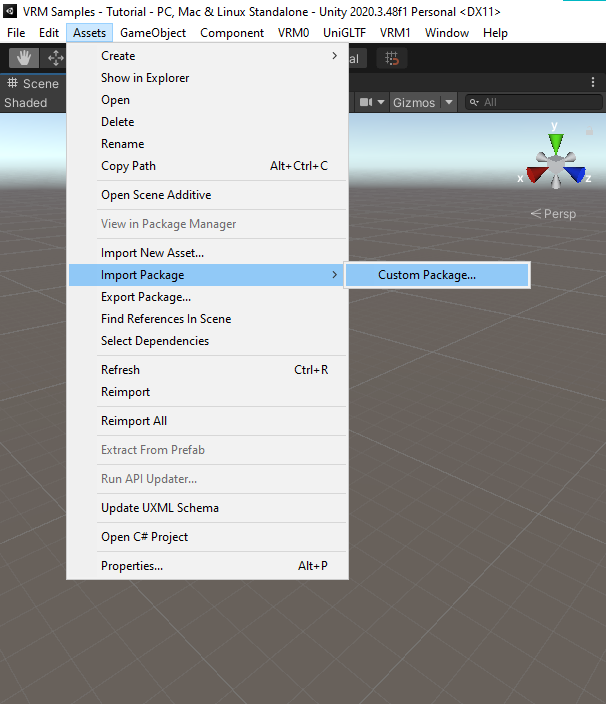The width and height of the screenshot is (606, 704).
Task: Choose Reimport All
Action: 207,421
